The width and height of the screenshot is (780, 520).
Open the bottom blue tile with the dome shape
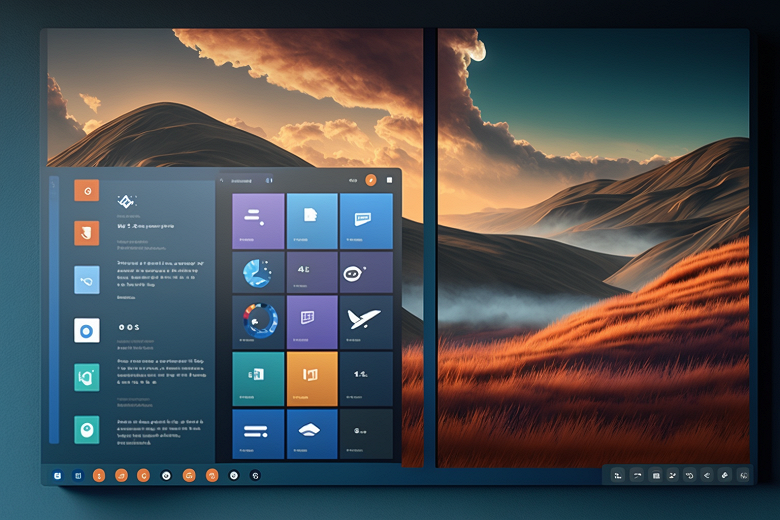coord(312,434)
